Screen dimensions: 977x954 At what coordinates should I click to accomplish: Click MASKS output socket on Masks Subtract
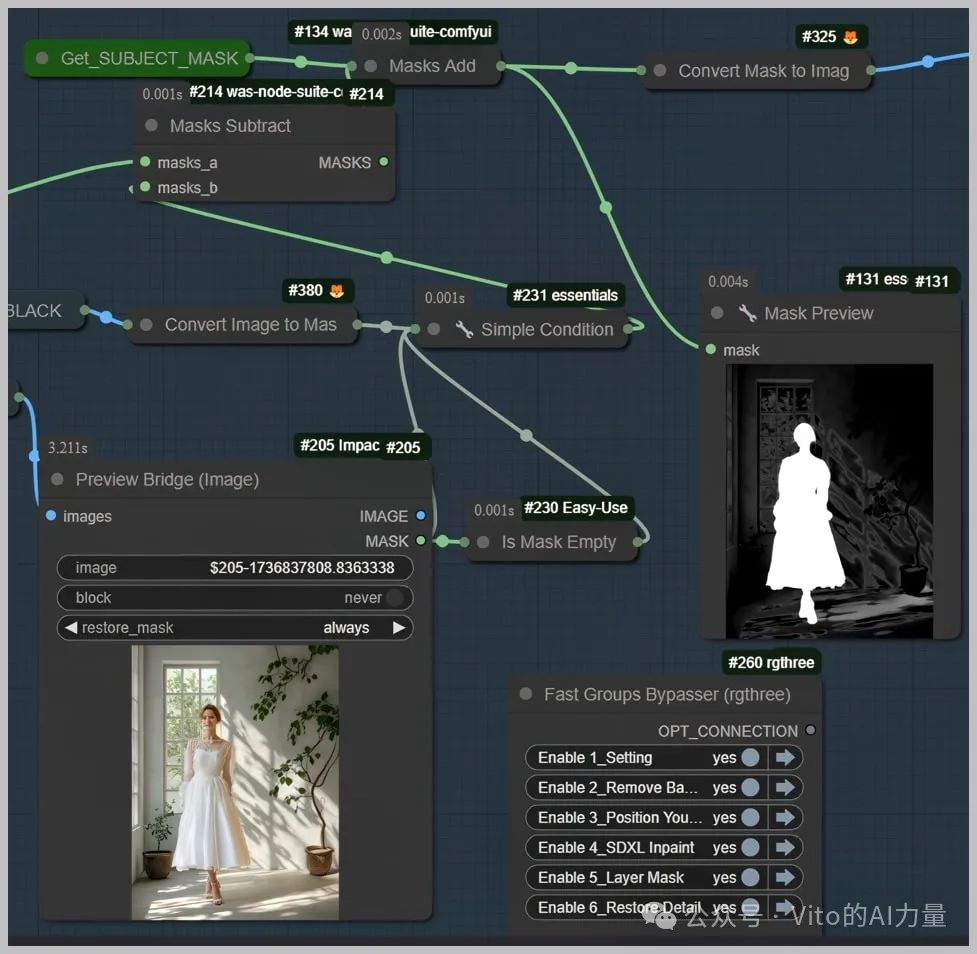pyautogui.click(x=384, y=162)
